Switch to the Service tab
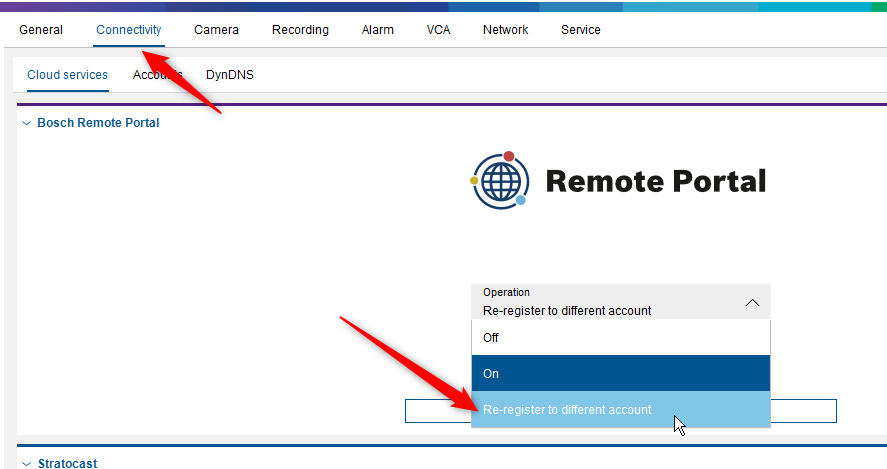887x469 pixels. click(580, 30)
